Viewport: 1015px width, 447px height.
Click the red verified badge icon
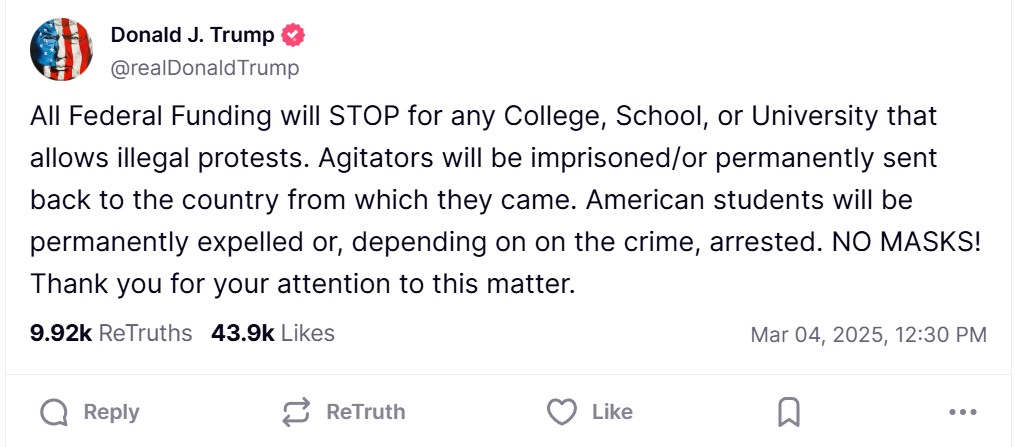click(x=293, y=35)
